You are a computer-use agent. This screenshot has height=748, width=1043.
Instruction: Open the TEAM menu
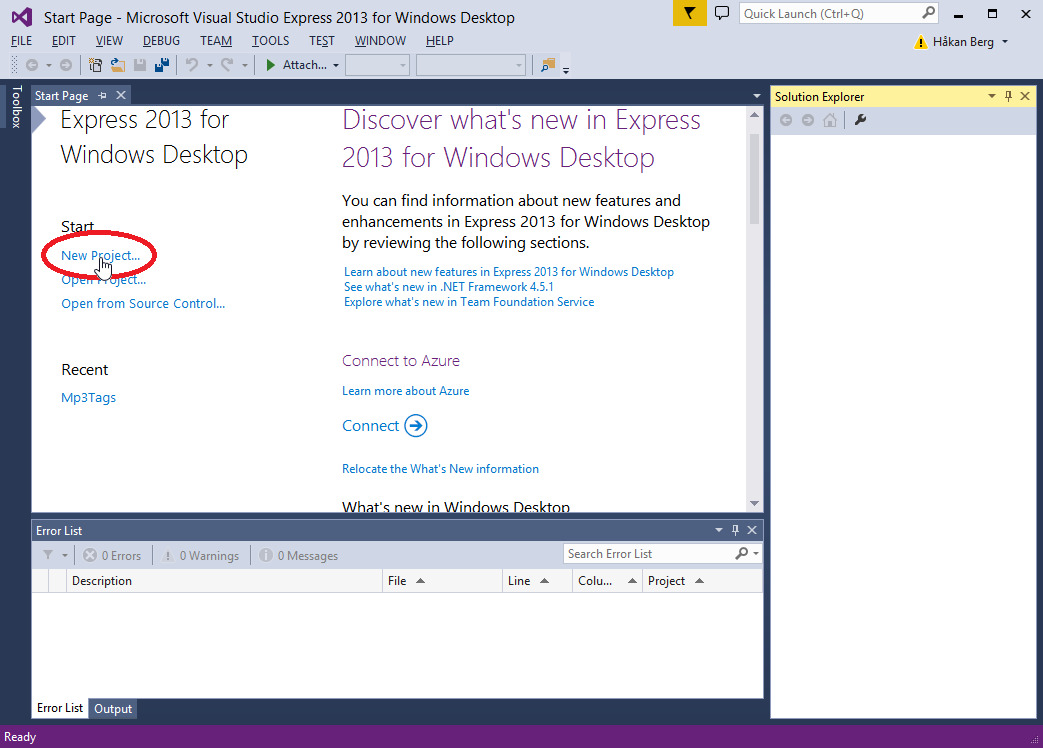(216, 41)
